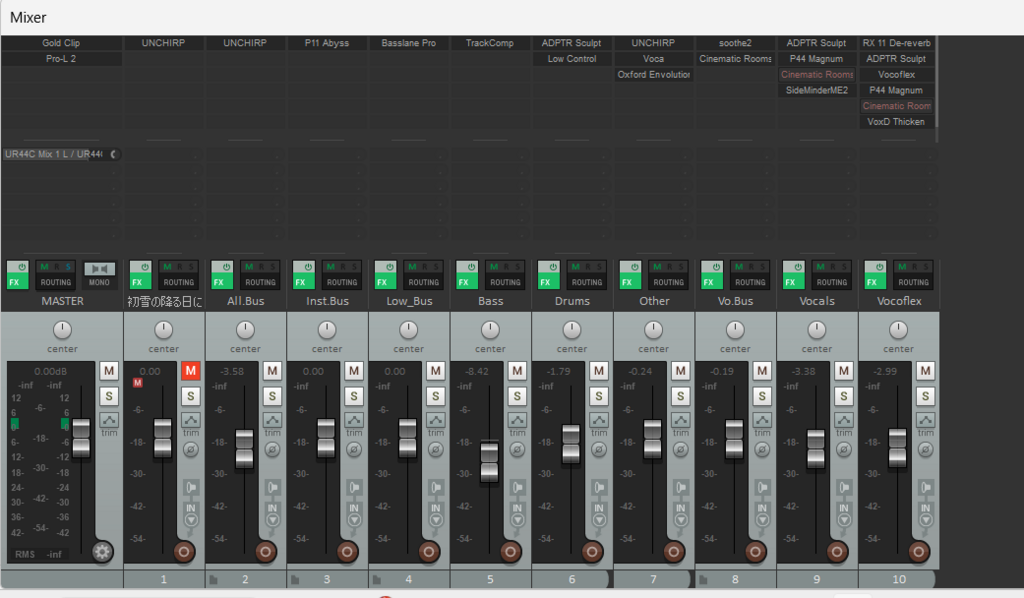This screenshot has height=598, width=1024.
Task: Click the FX button on Vocals track
Action: (x=790, y=282)
